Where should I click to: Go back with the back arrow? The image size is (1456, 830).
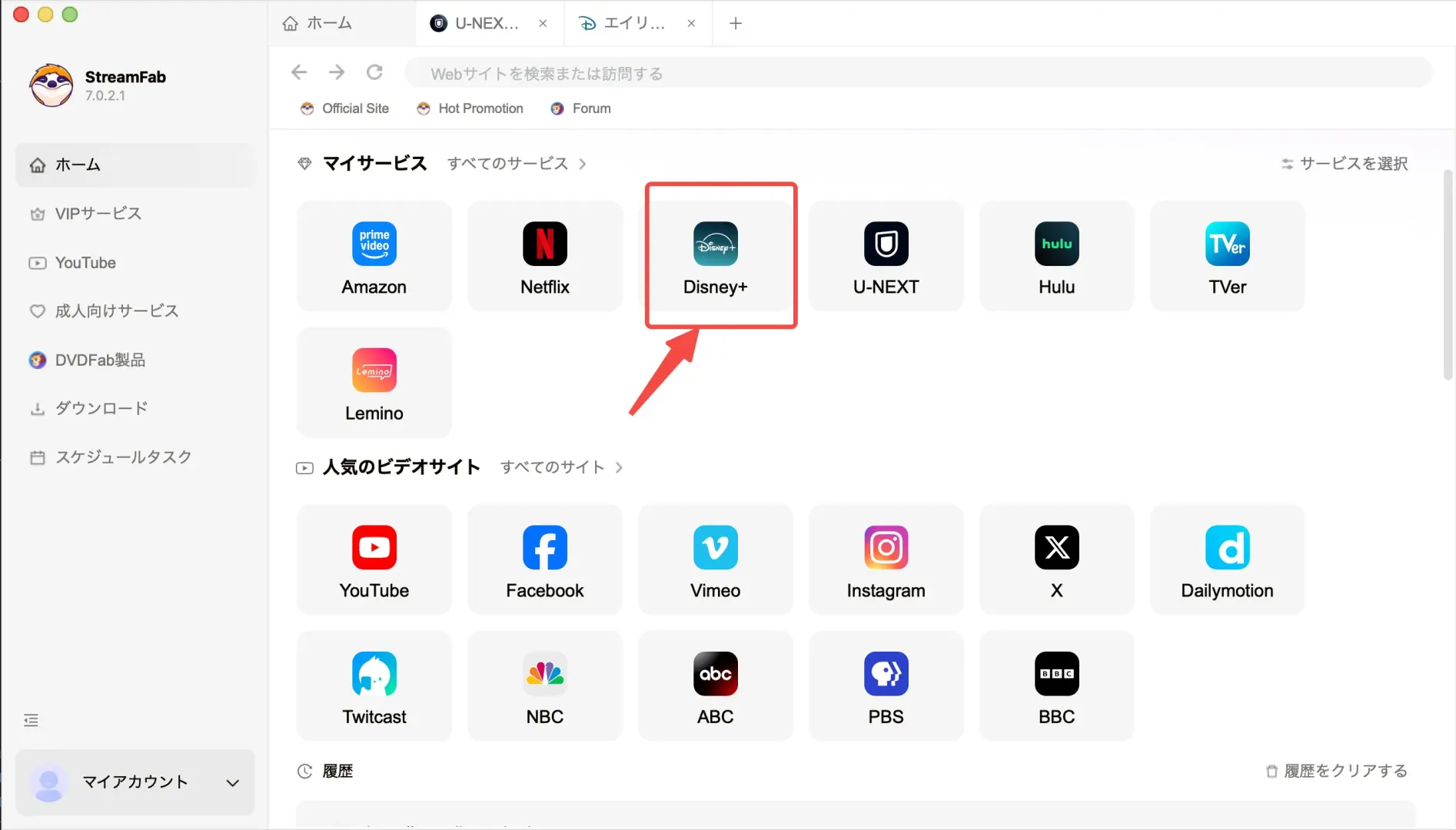point(299,72)
